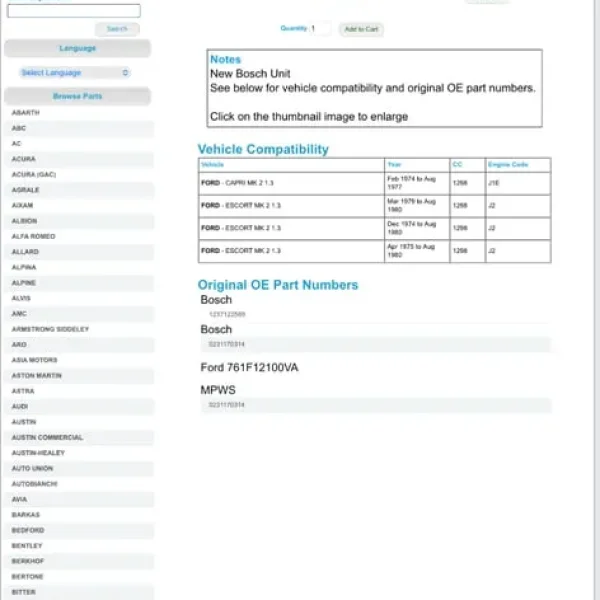Click the Escort year cell starting 'Apr'
The width and height of the screenshot is (600, 600).
point(417,251)
